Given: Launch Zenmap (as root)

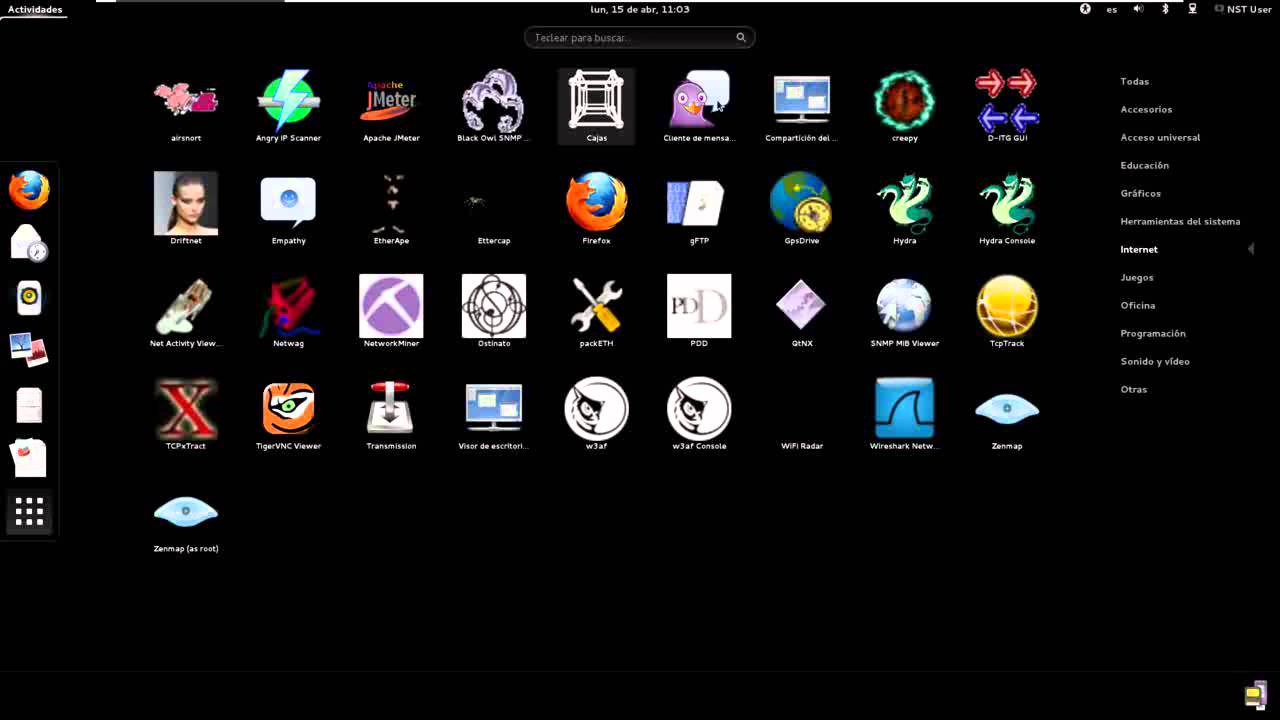Looking at the screenshot, I should point(186,518).
